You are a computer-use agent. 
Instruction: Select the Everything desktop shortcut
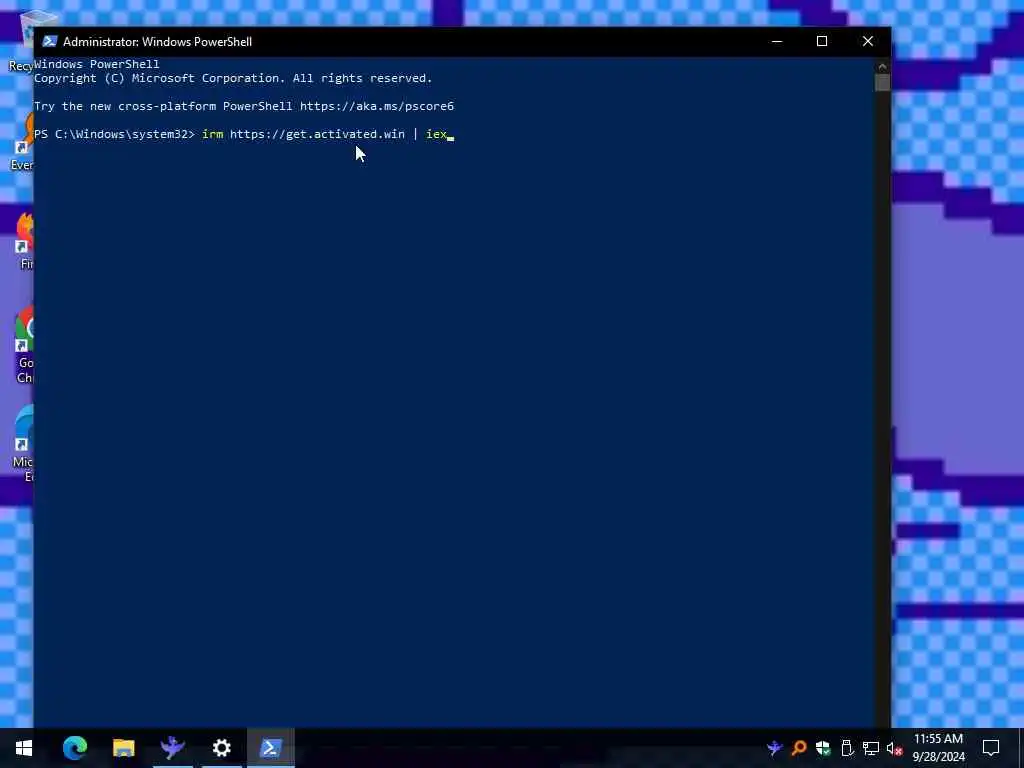point(22,142)
